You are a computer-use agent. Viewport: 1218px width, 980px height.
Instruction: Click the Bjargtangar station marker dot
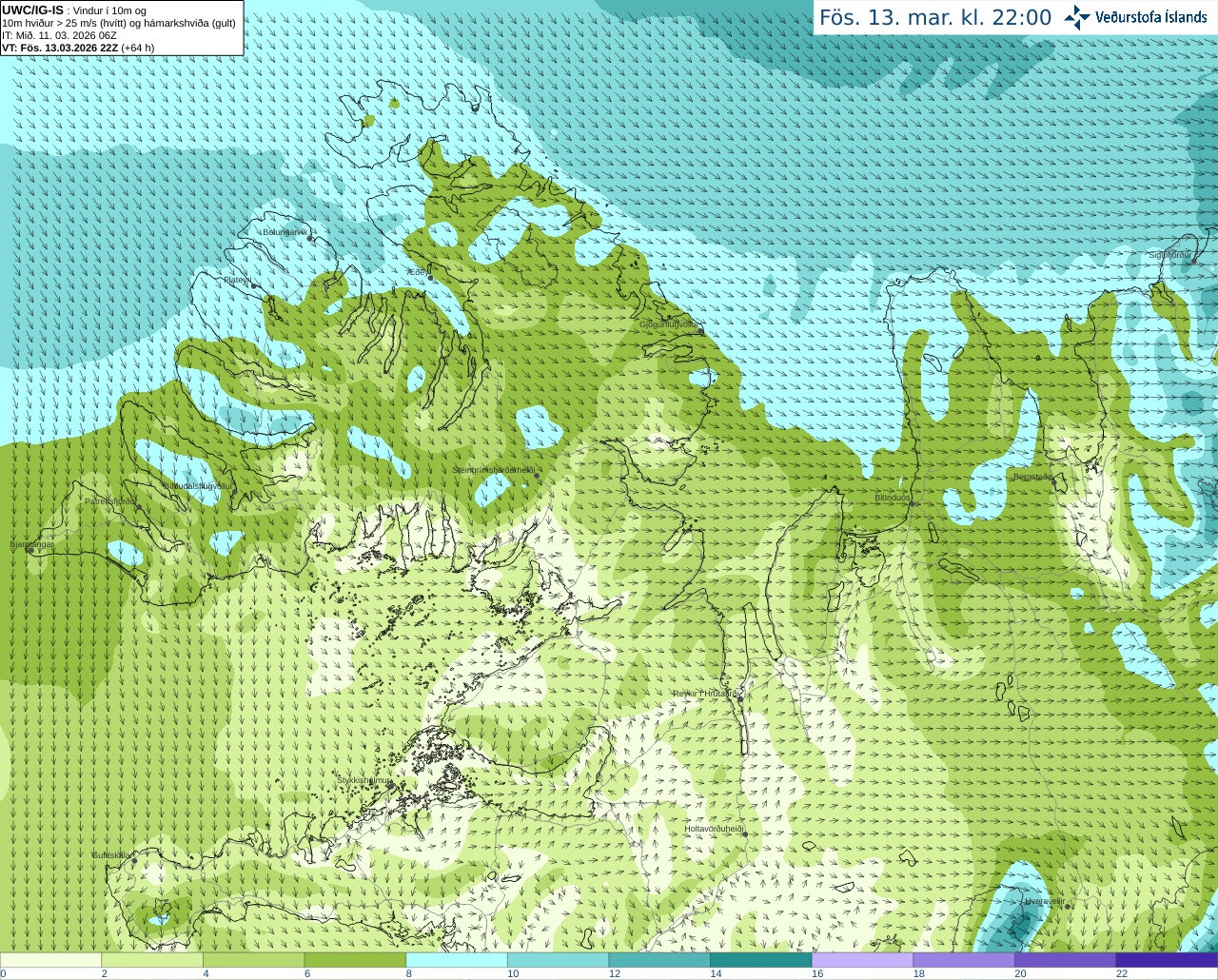tap(30, 550)
